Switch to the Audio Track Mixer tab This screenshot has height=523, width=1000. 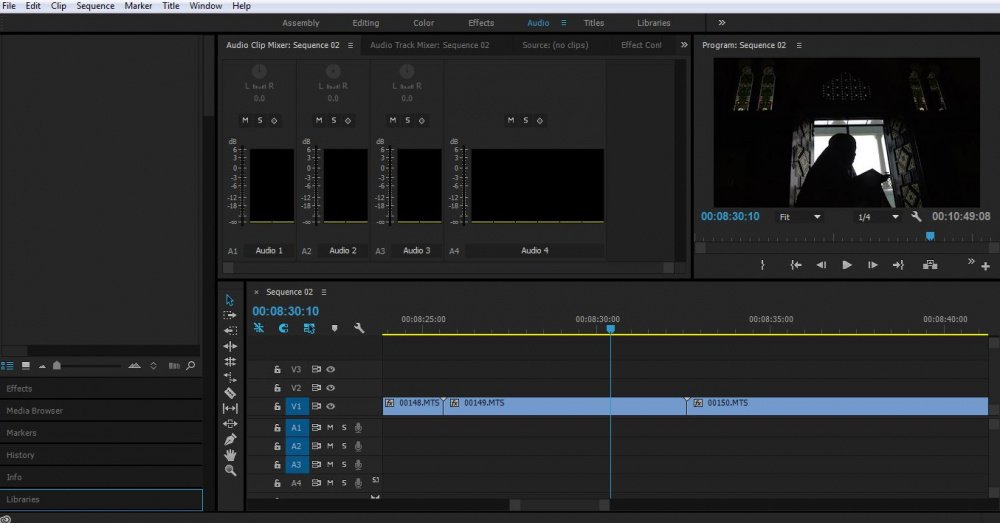coord(430,45)
